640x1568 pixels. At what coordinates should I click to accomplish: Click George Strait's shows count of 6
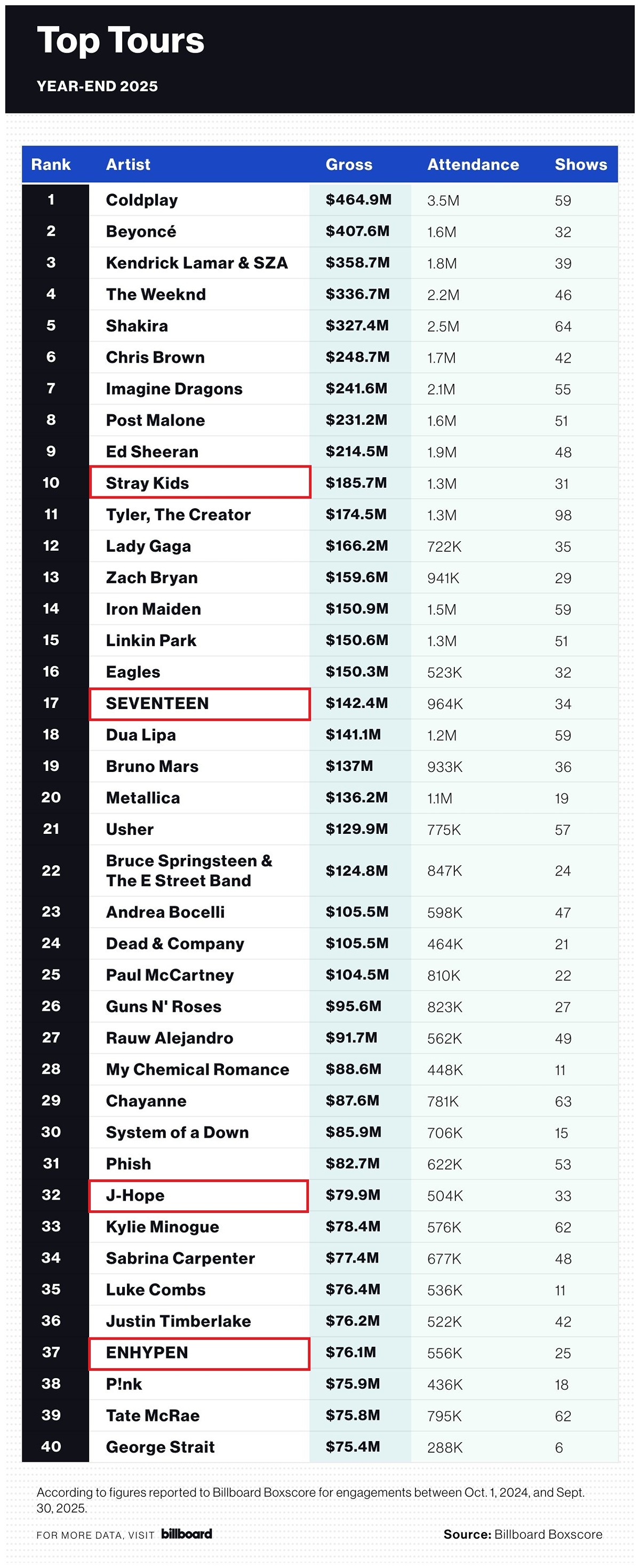(x=559, y=1447)
